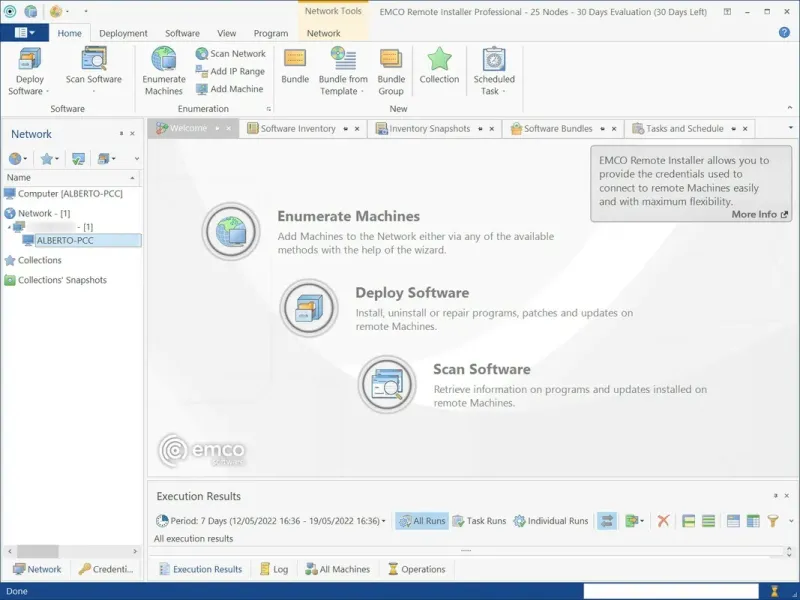Click the More Info link
800x600 pixels.
pyautogui.click(x=760, y=214)
